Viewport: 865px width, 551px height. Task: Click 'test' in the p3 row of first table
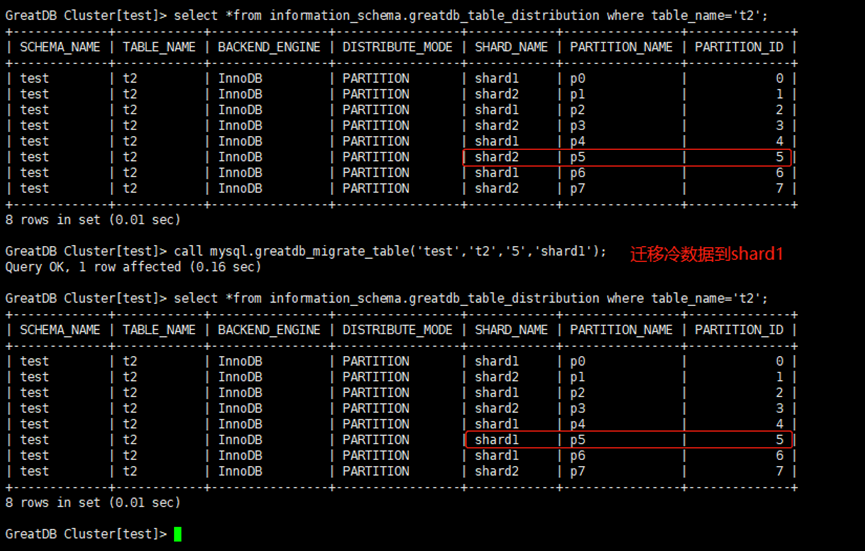pos(34,126)
